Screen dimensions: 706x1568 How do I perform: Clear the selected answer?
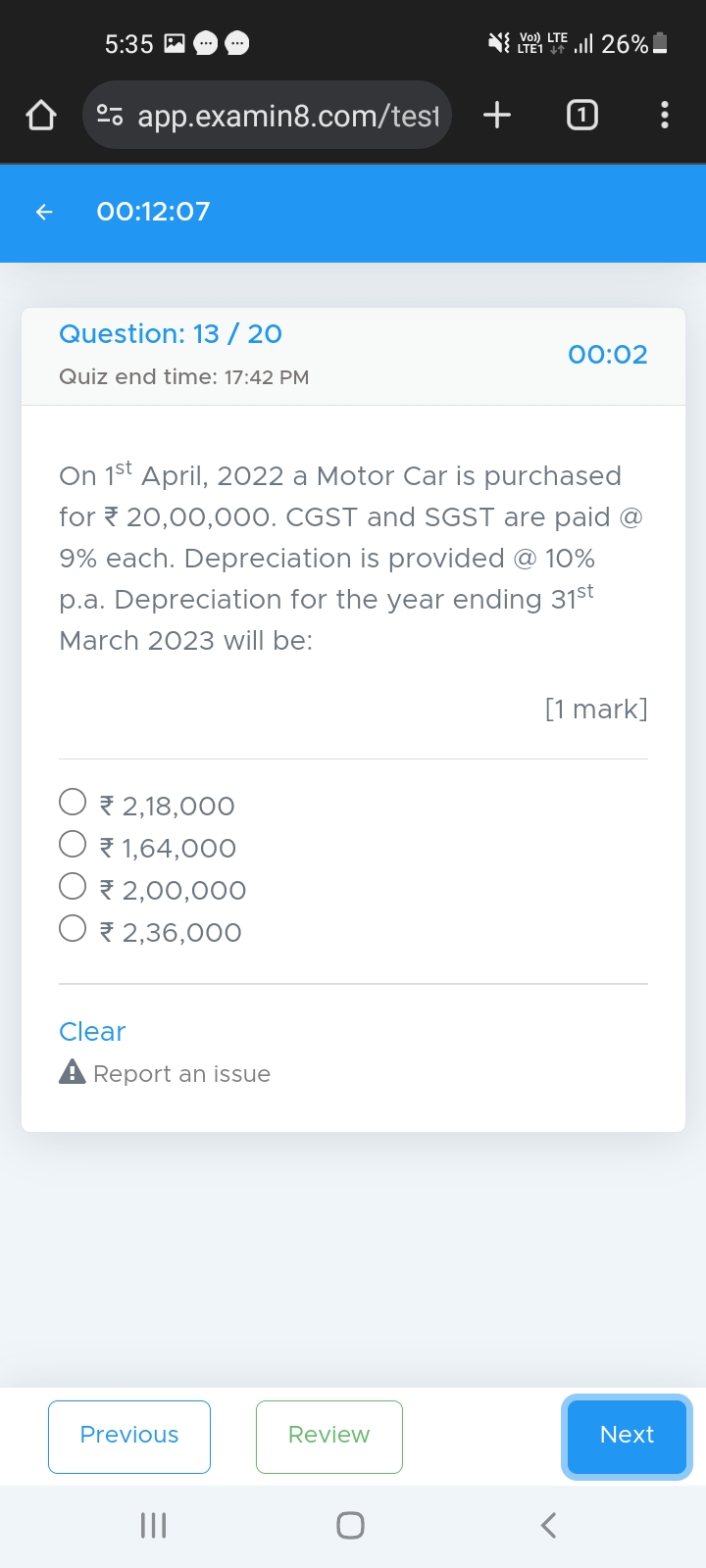tap(92, 1032)
